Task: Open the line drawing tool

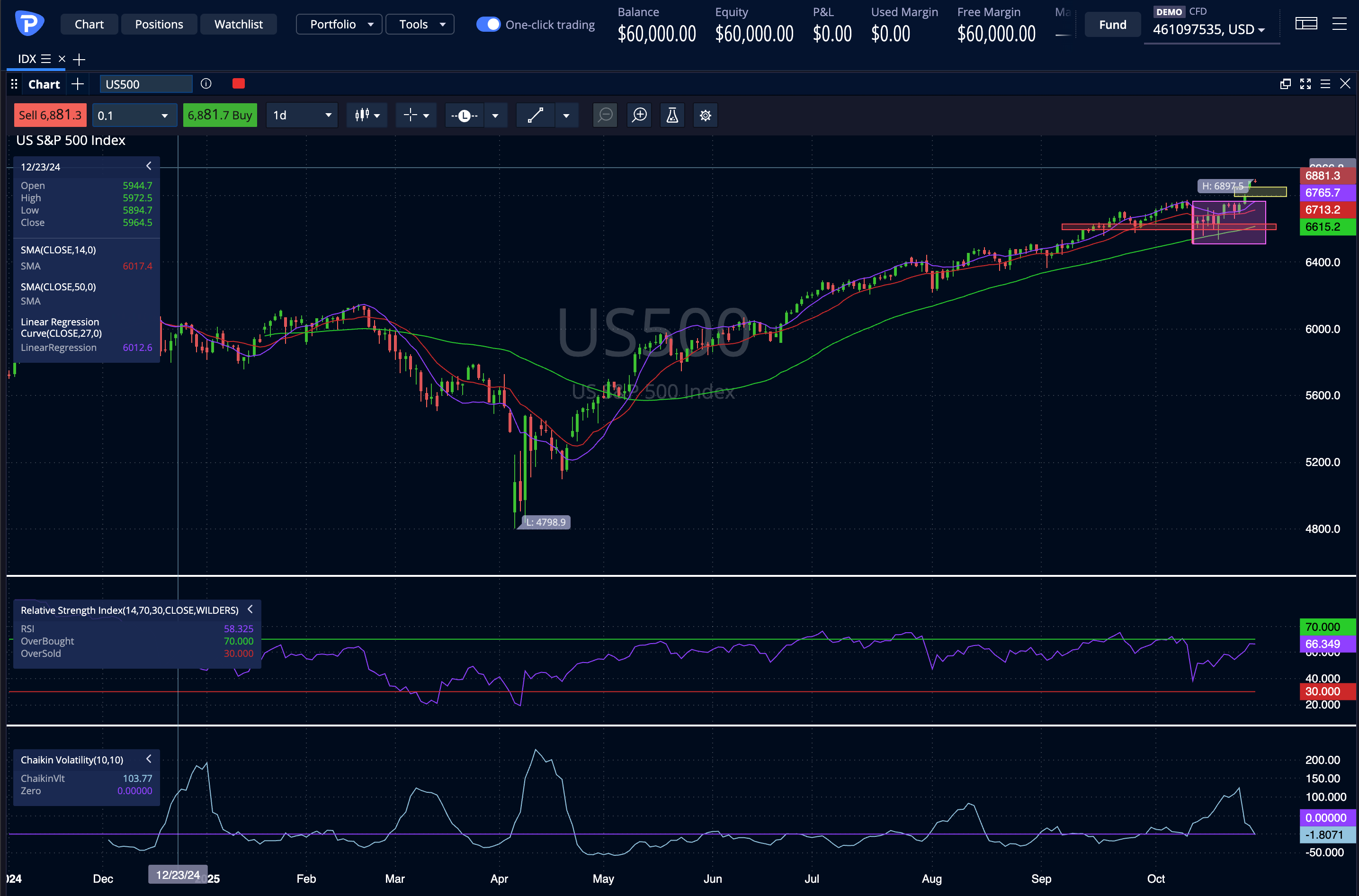Action: (x=535, y=115)
